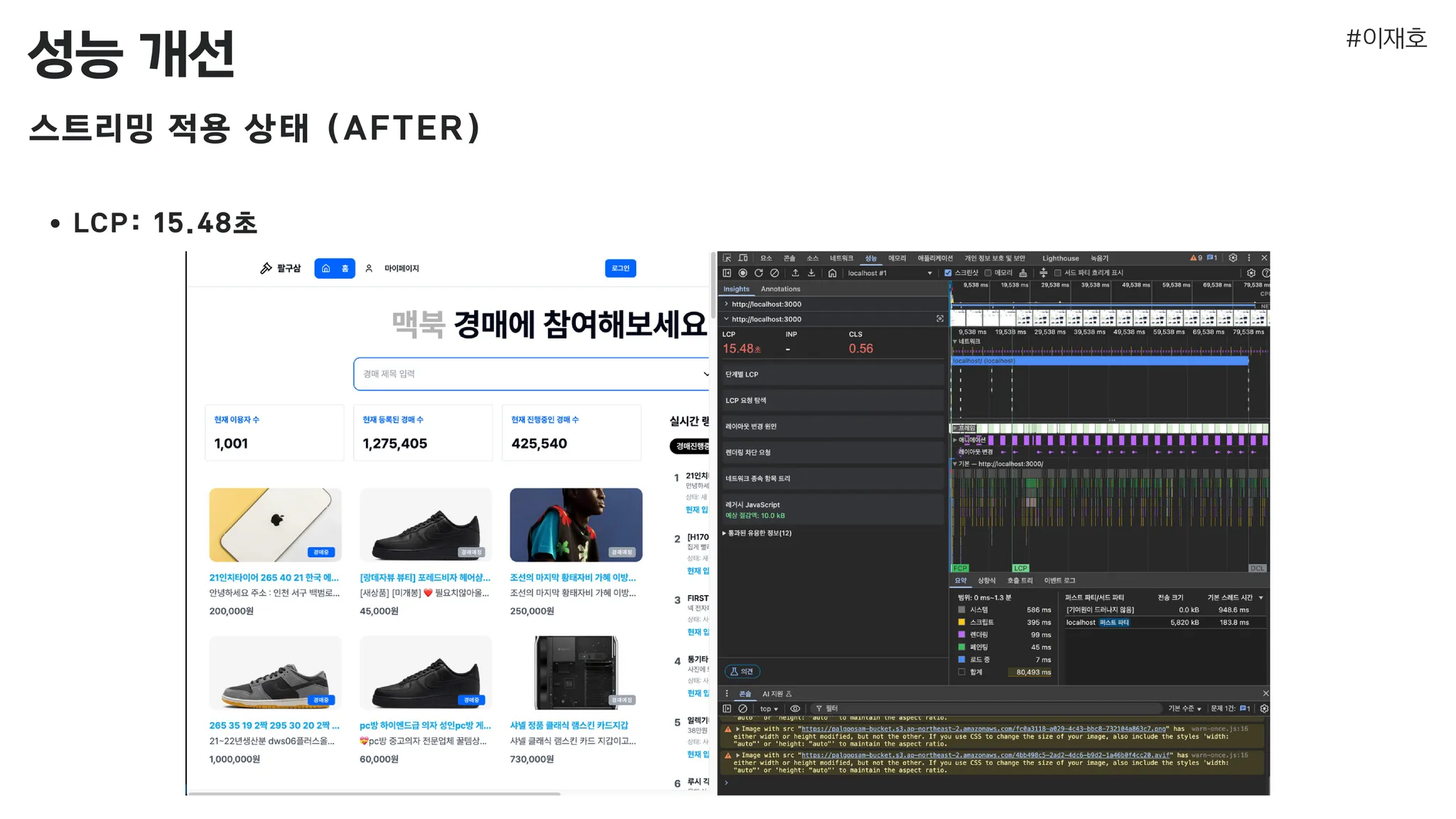
Task: Clear the performance recording
Action: pos(774,273)
